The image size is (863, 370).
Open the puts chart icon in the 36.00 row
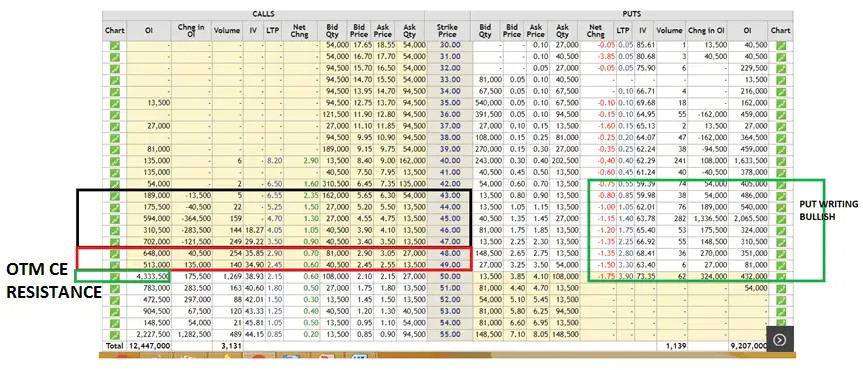point(780,115)
